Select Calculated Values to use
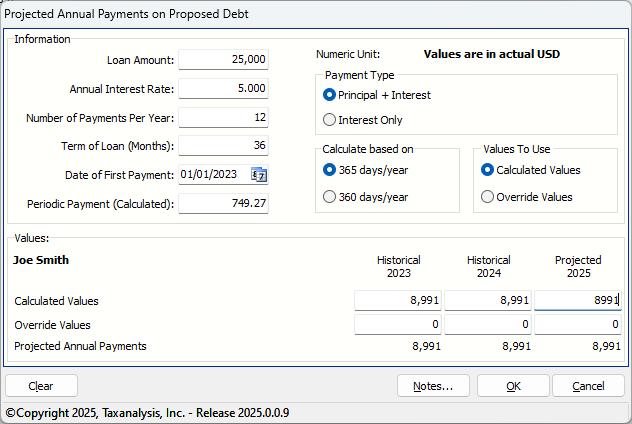 530,170
